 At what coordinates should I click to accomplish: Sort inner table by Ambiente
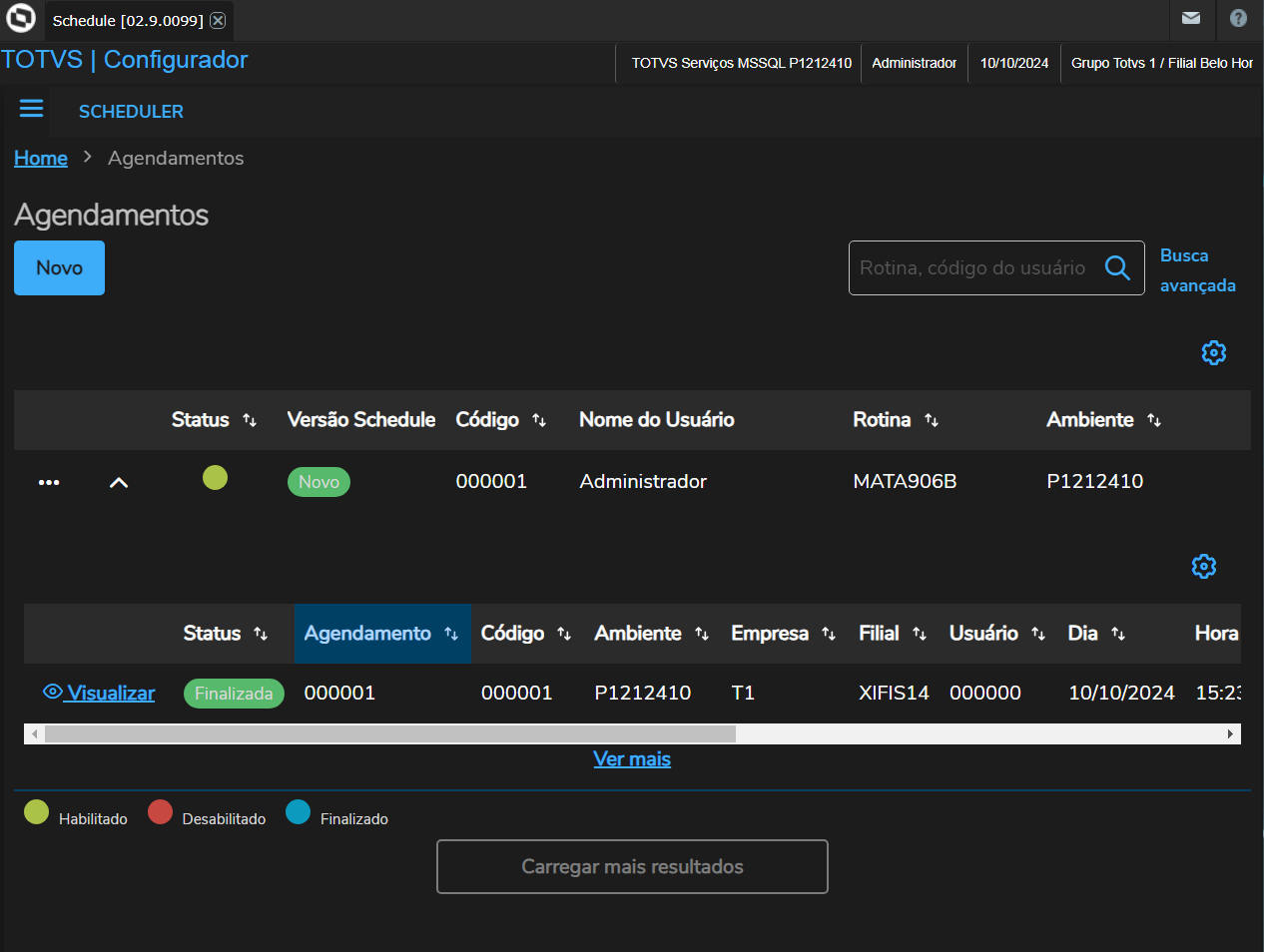(x=702, y=634)
